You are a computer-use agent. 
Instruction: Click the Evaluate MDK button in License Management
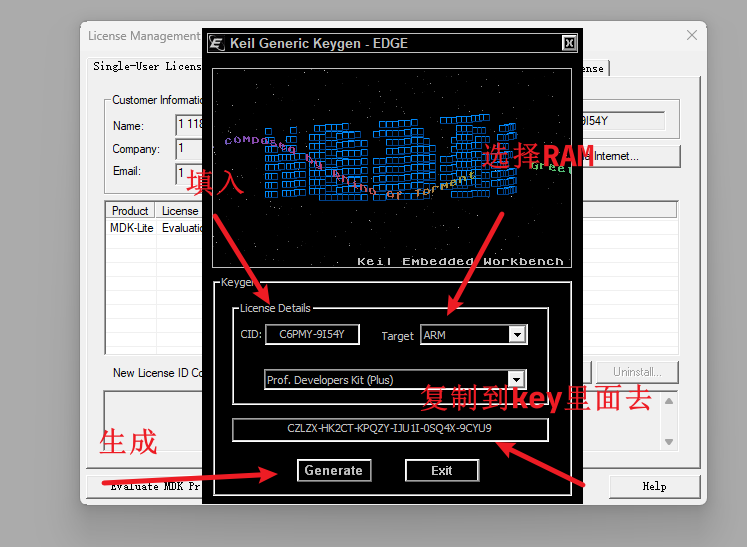tap(145, 486)
